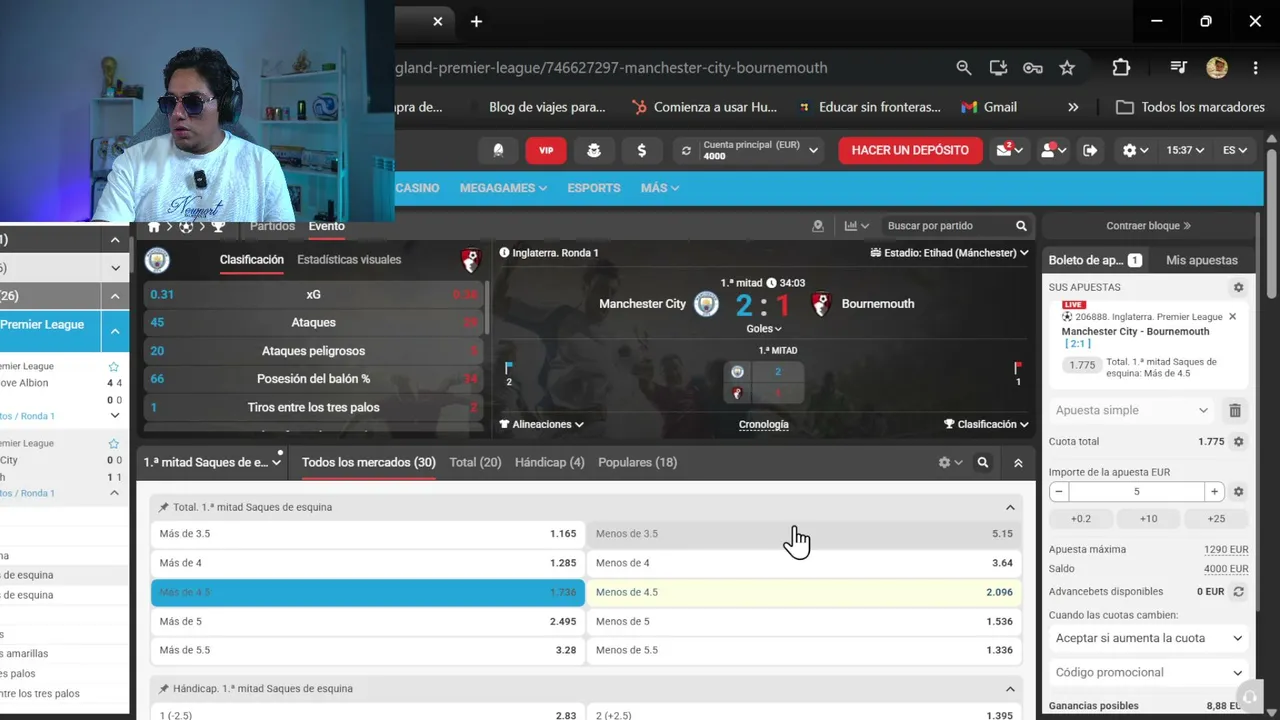Screen dimensions: 1280x720
Task: Click the stadium location pin icon
Action: (x=818, y=226)
